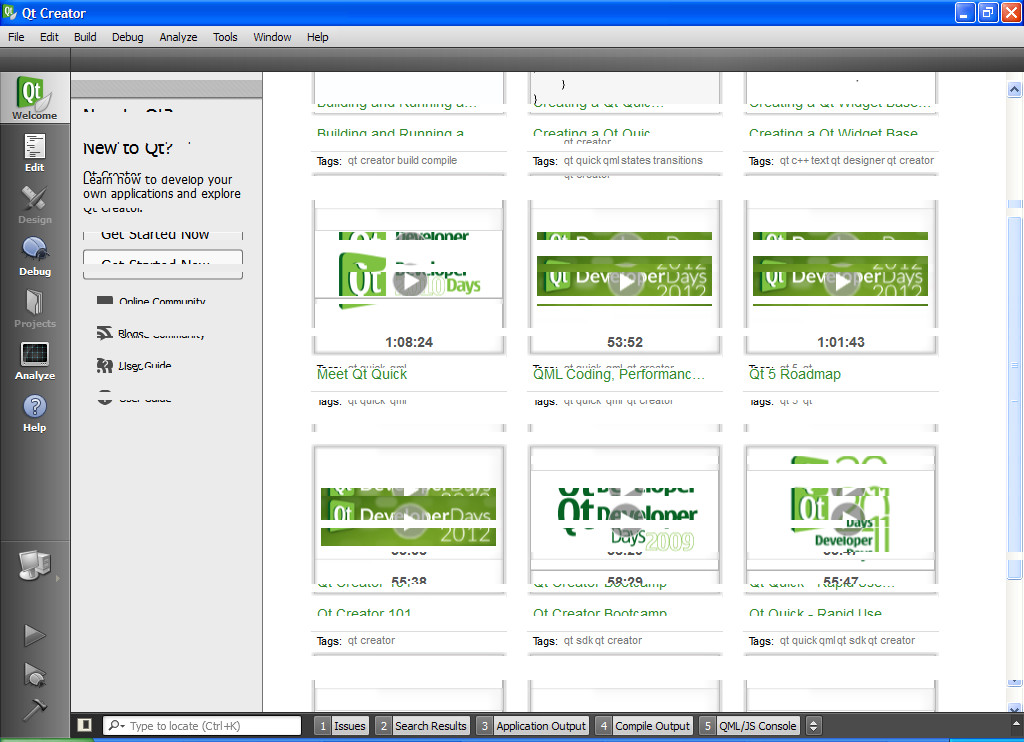The image size is (1024, 742).
Task: Click the locator Type to locate field
Action: tap(202, 726)
